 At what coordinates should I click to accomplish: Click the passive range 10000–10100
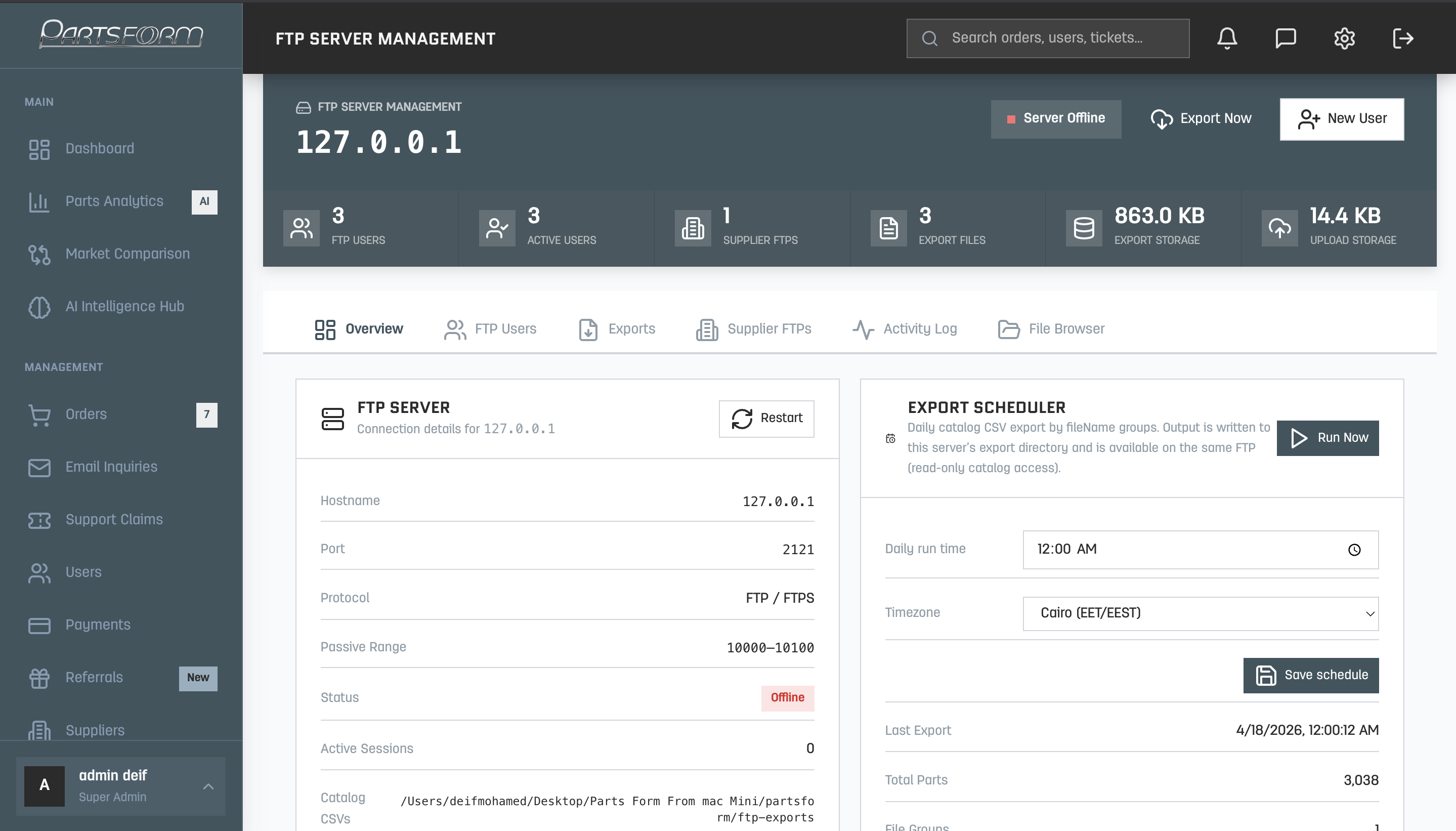(770, 648)
